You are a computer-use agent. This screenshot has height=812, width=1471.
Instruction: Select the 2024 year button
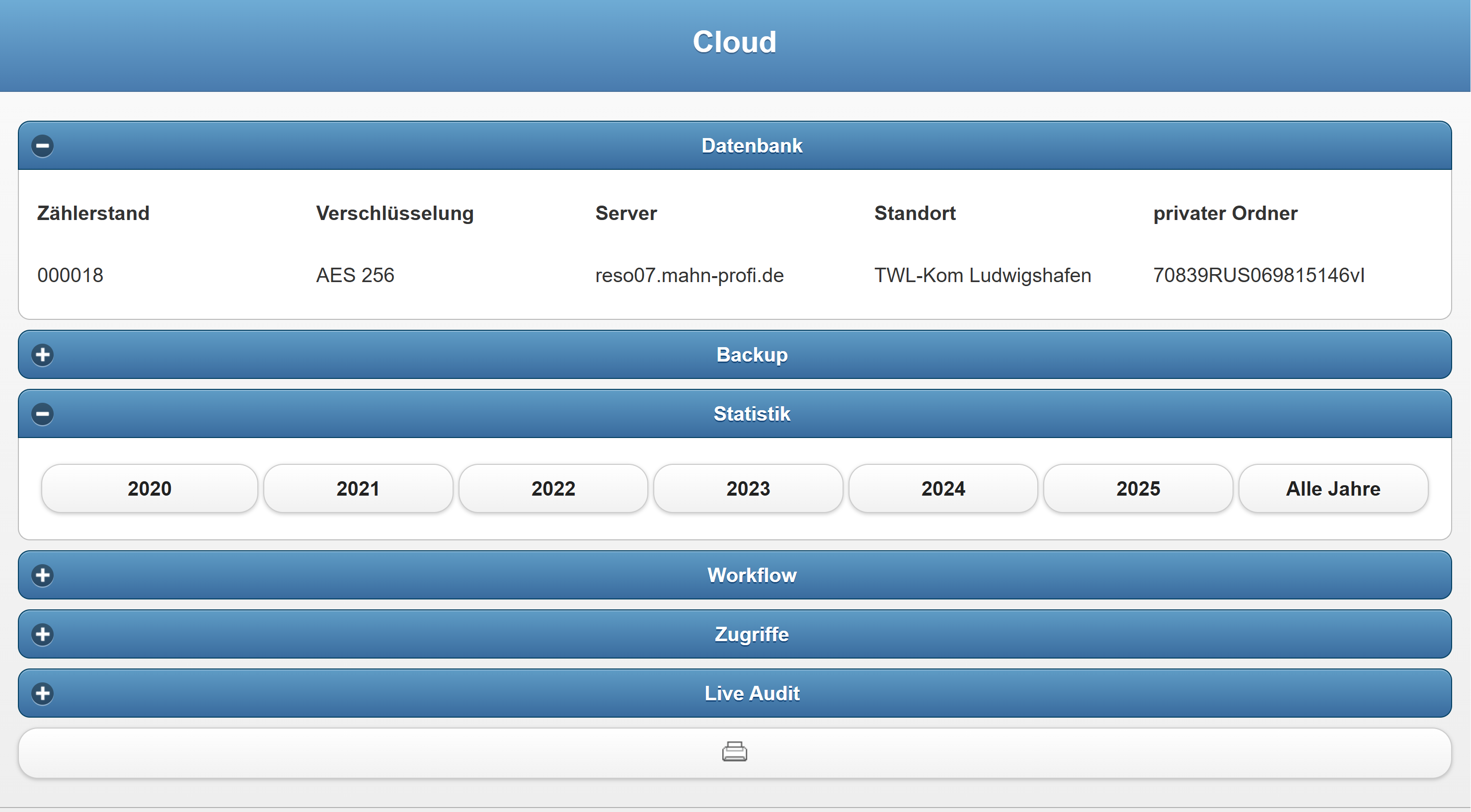[x=943, y=489]
